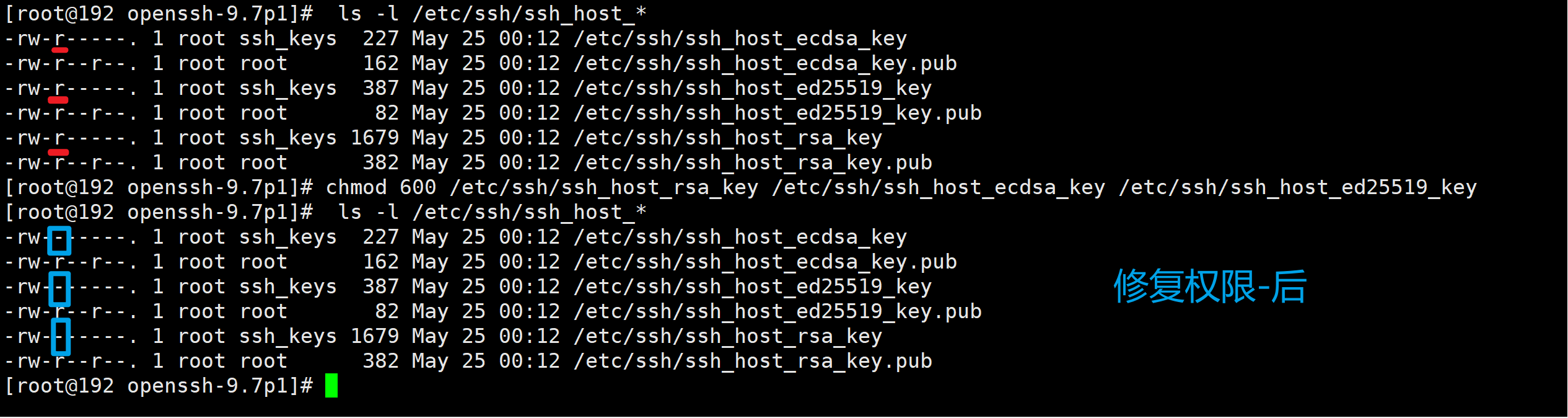This screenshot has width=1568, height=418.
Task: Click the ssh_host_ed25519_key path in the chmod command
Action: (1298, 187)
